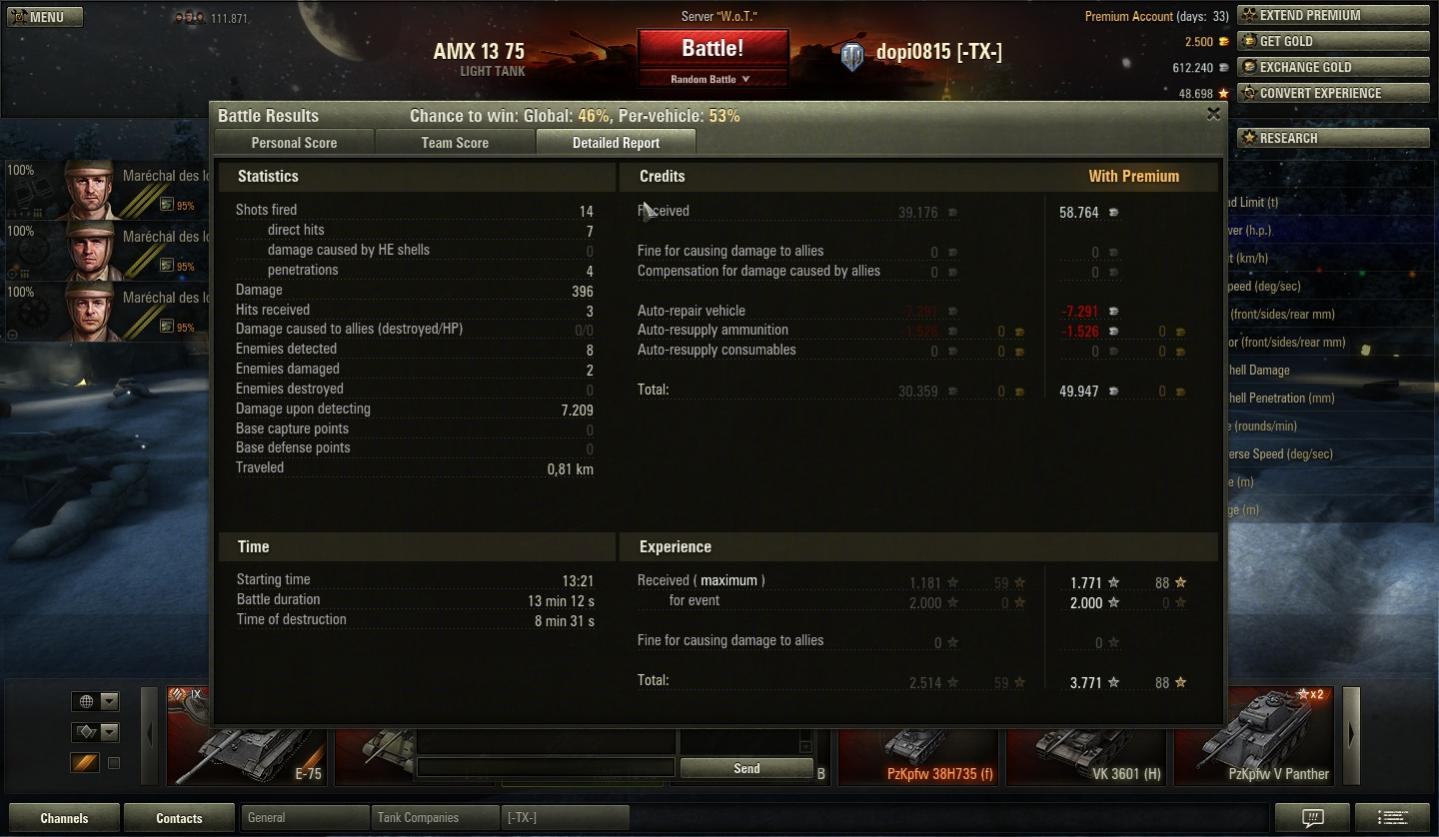This screenshot has width=1439, height=837.
Task: Click the carousel left arrow
Action: pos(150,735)
